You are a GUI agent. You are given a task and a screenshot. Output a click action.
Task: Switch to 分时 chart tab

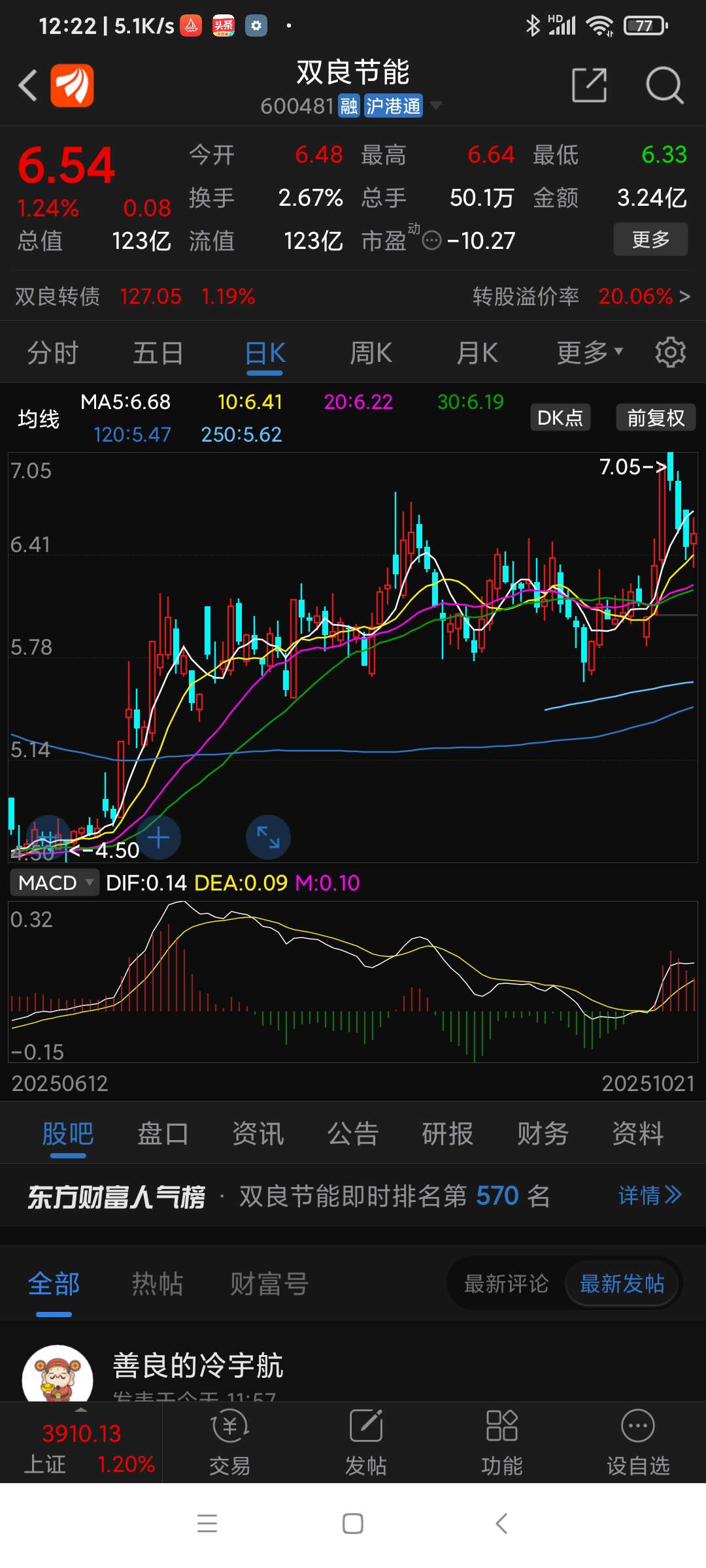[52, 353]
